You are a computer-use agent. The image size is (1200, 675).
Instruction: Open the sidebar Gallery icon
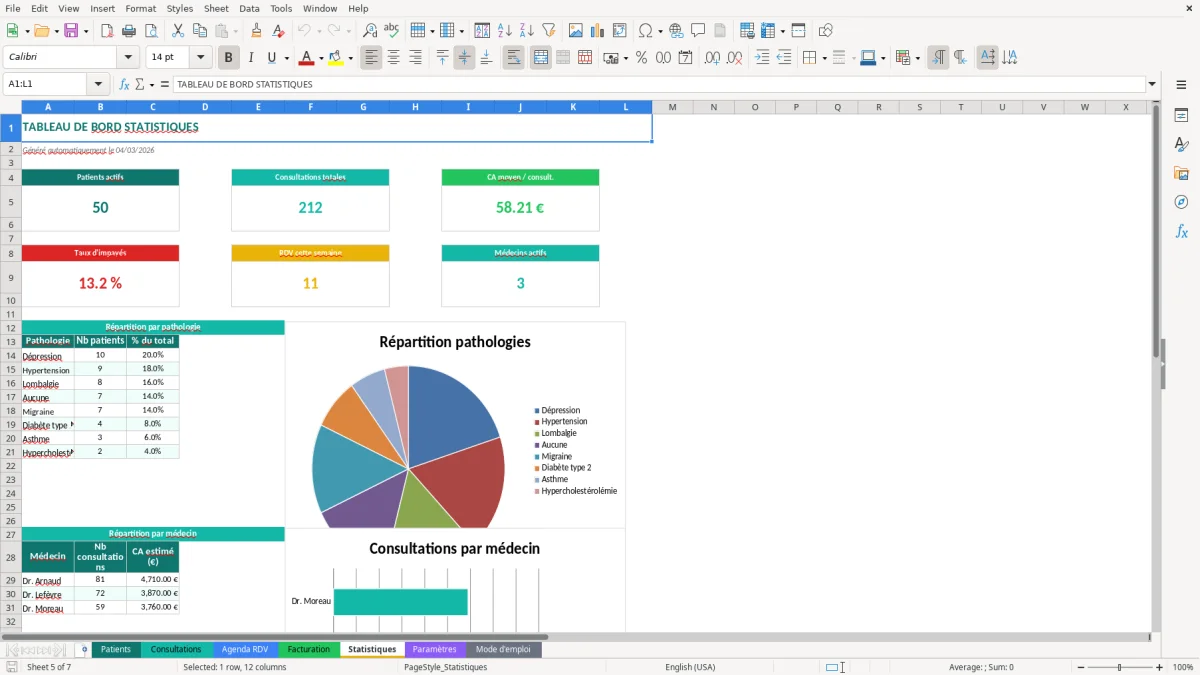(x=1181, y=173)
